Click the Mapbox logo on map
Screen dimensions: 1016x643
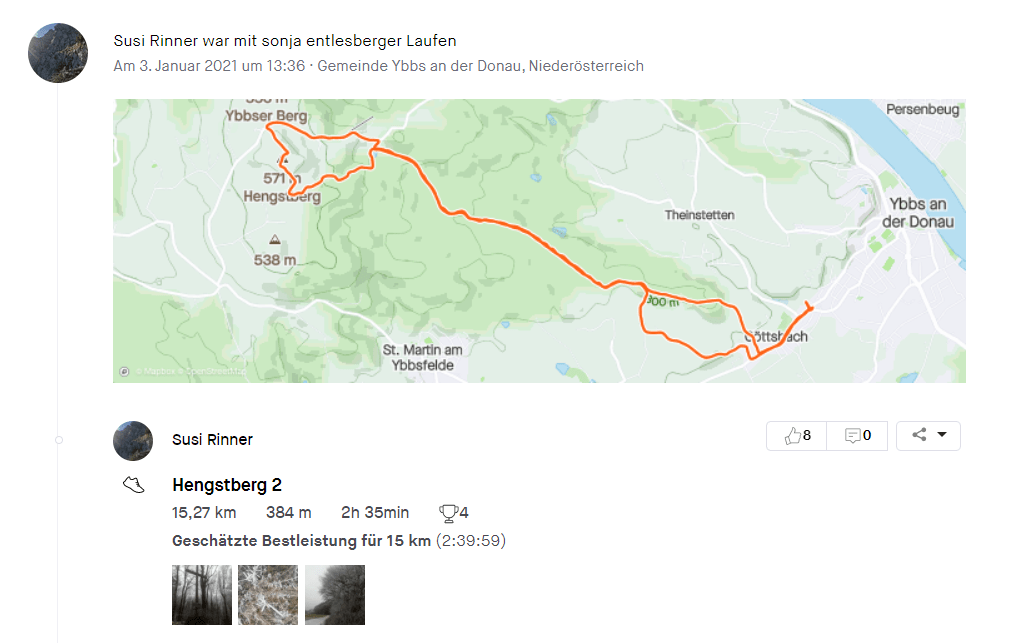click(x=124, y=371)
